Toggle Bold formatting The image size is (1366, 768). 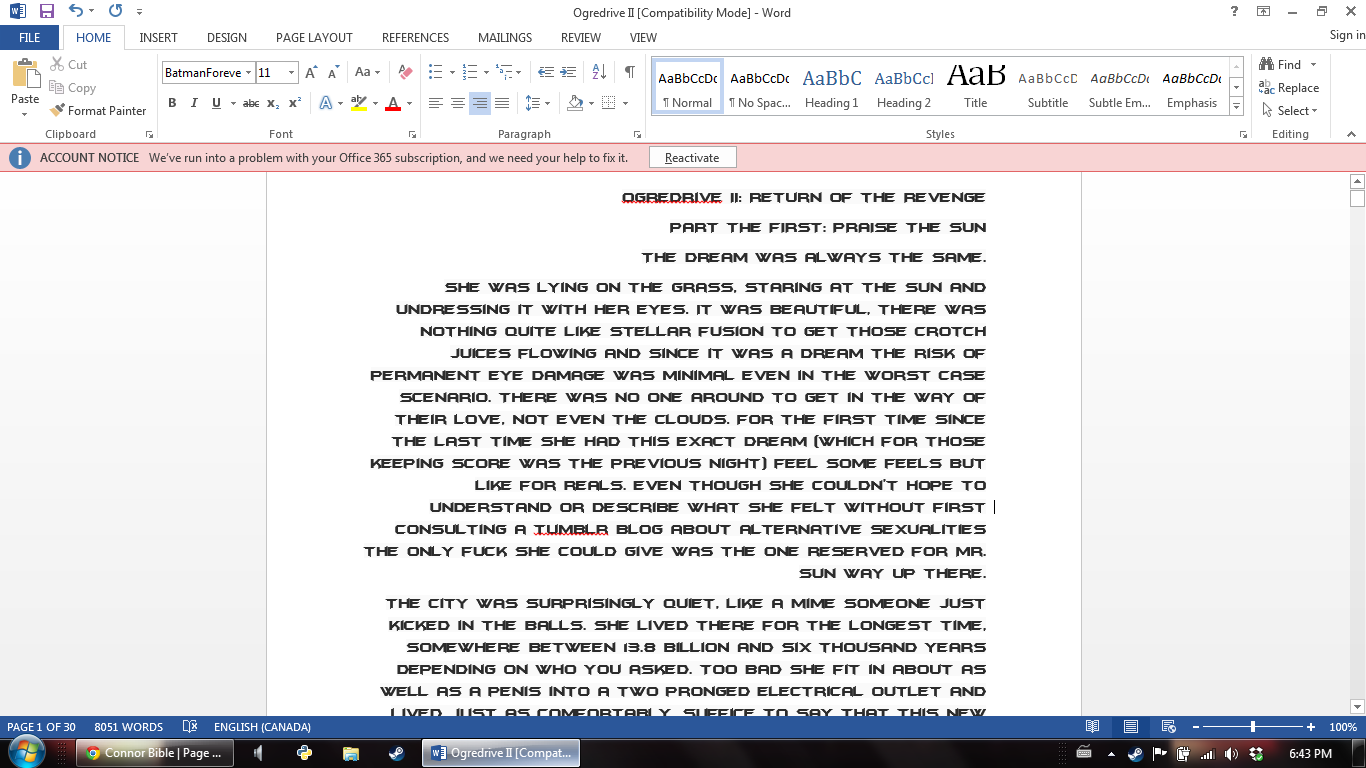point(172,103)
